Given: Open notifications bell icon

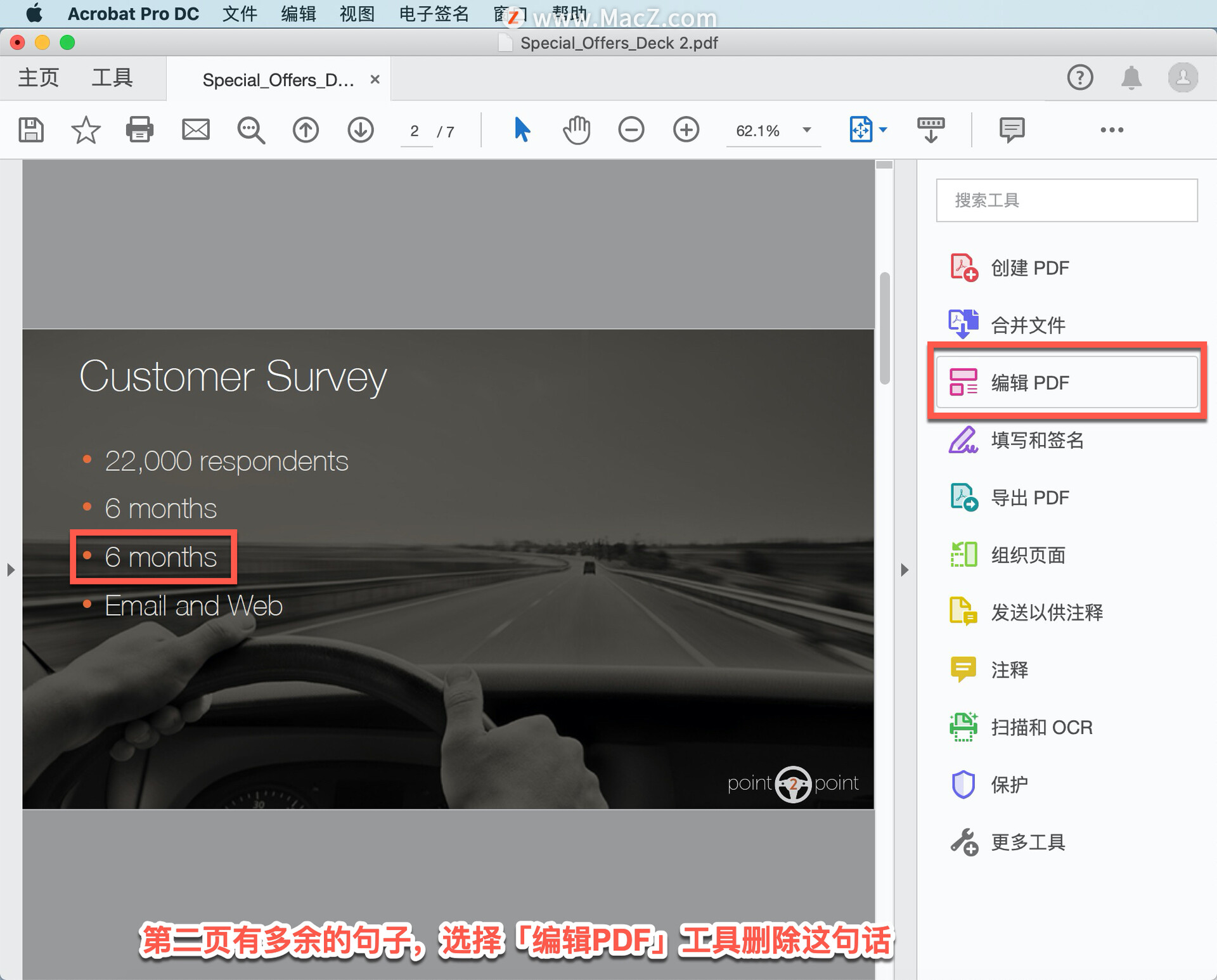Looking at the screenshot, I should coord(1131,78).
